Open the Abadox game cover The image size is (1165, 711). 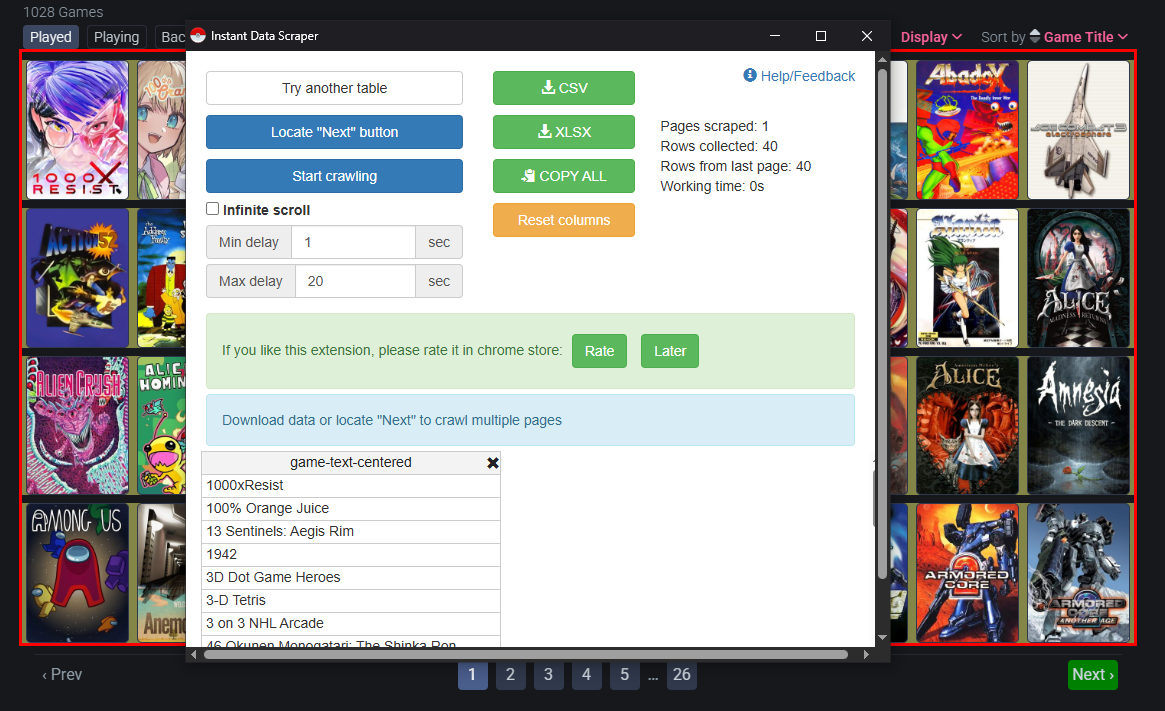[967, 130]
